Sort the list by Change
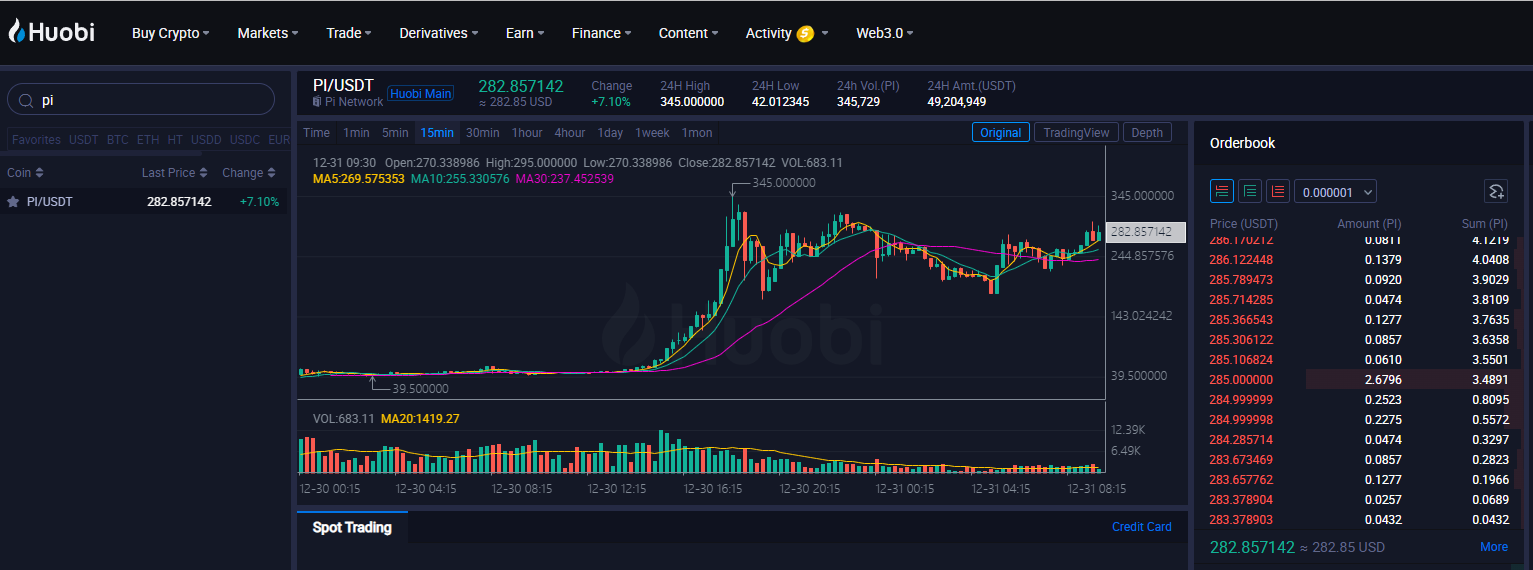The width and height of the screenshot is (1533, 570). pyautogui.click(x=248, y=173)
